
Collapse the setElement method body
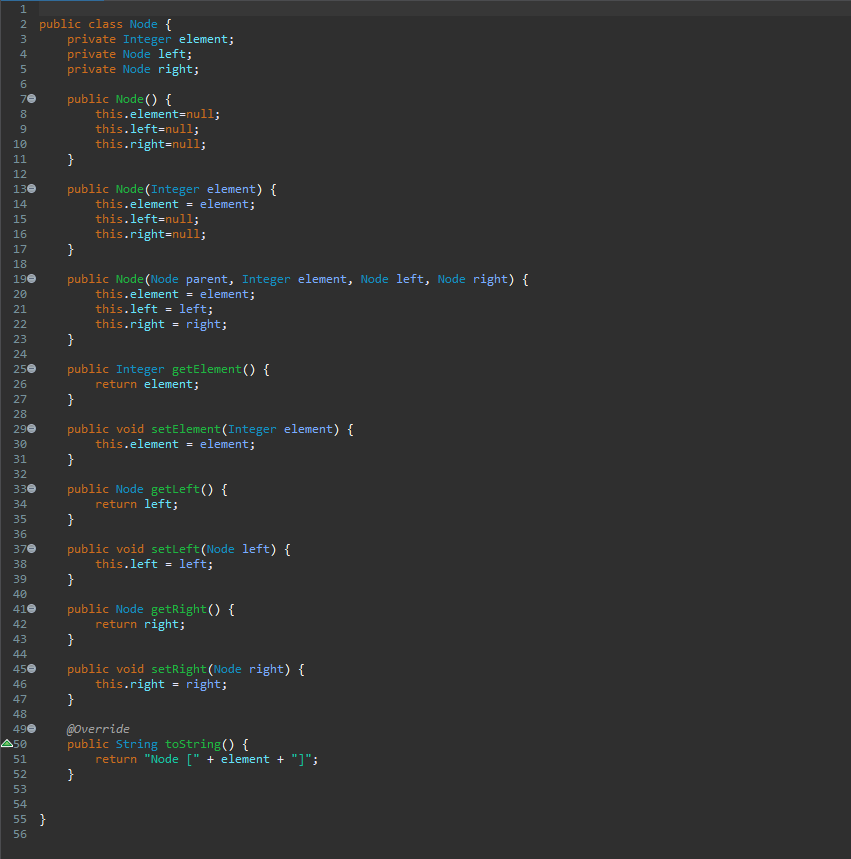(30, 428)
